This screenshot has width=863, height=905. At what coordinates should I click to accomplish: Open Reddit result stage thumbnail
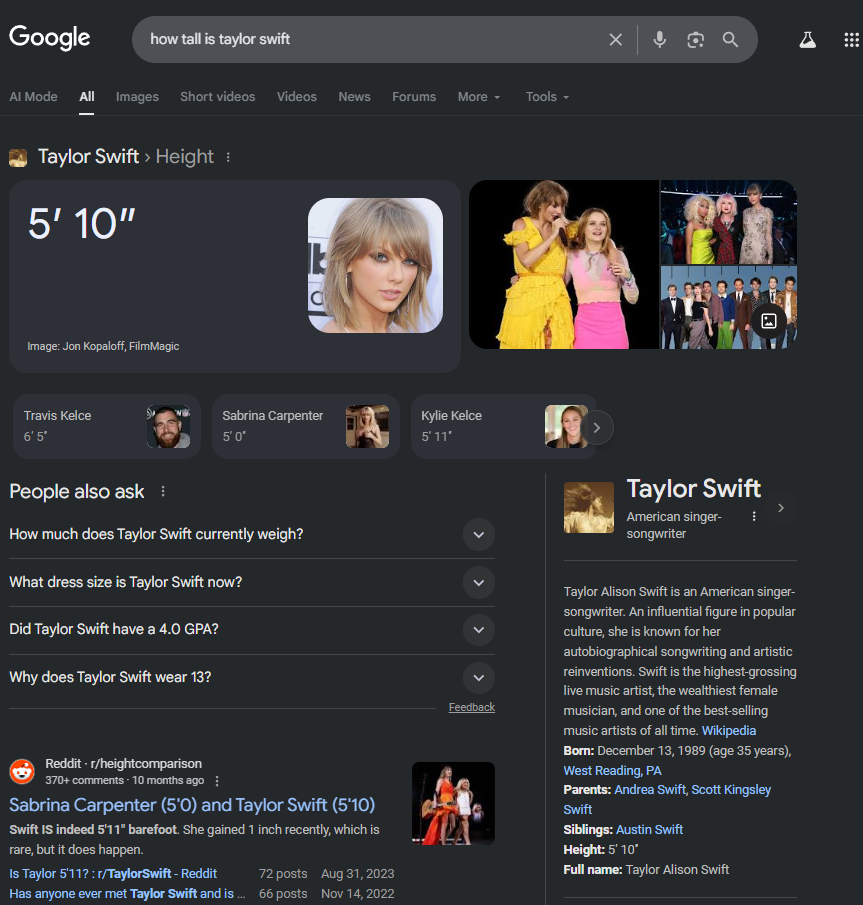pyautogui.click(x=453, y=803)
